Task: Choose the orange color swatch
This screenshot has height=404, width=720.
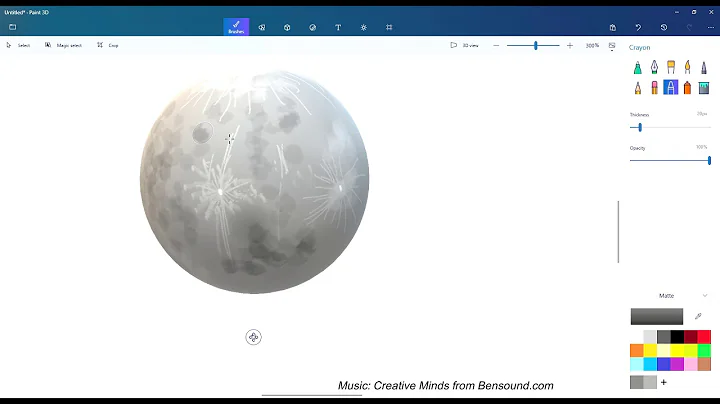Action: (636, 351)
